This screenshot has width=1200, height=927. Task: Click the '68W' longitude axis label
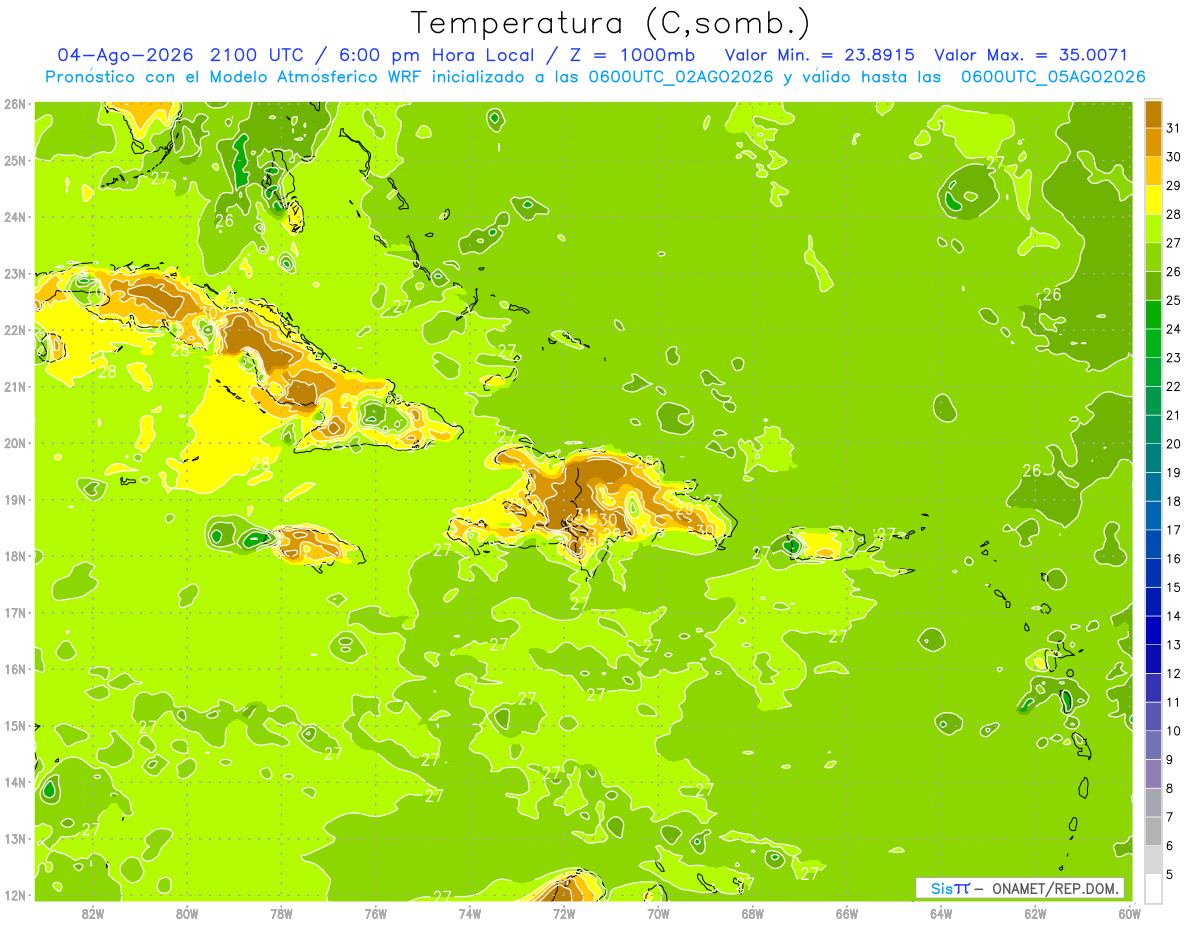(753, 913)
